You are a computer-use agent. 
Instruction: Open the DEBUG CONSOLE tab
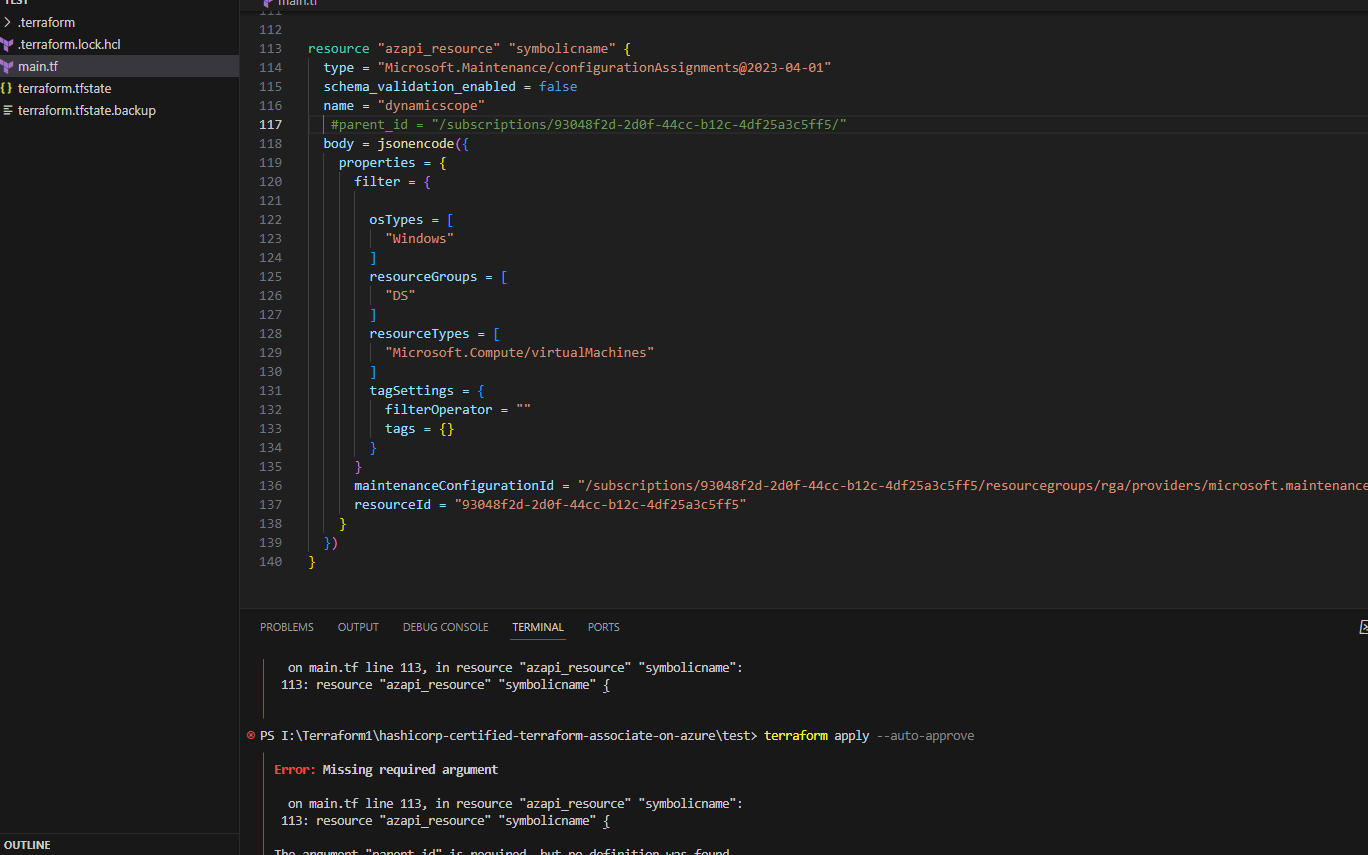446,627
